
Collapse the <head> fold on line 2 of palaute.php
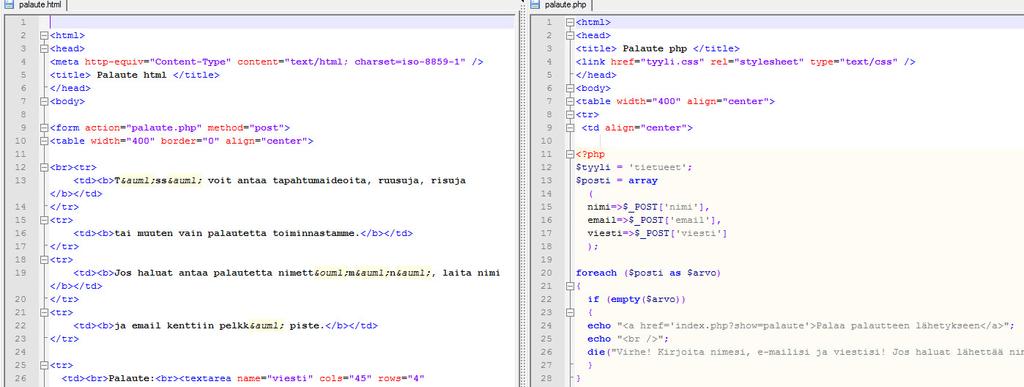pos(570,36)
